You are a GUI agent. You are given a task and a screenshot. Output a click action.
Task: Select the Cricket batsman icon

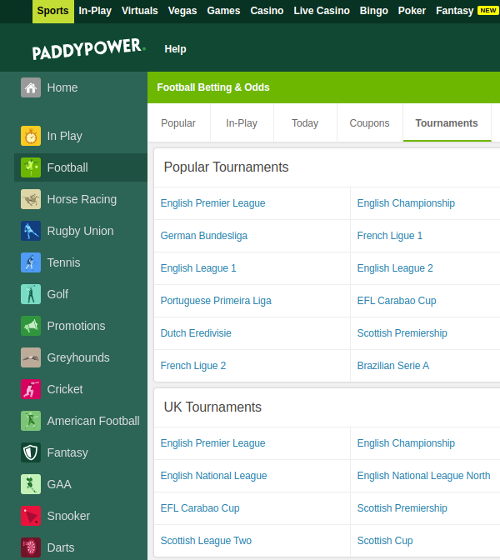[x=31, y=389]
